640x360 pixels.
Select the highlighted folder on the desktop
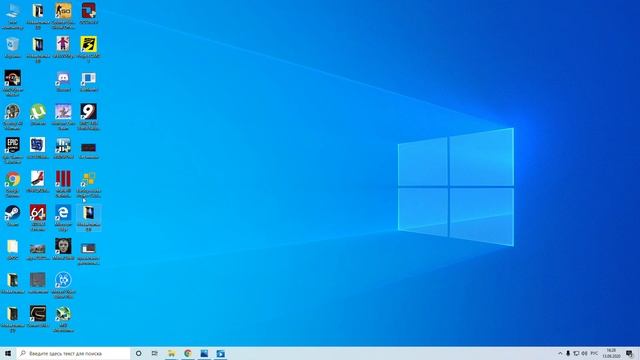(89, 218)
